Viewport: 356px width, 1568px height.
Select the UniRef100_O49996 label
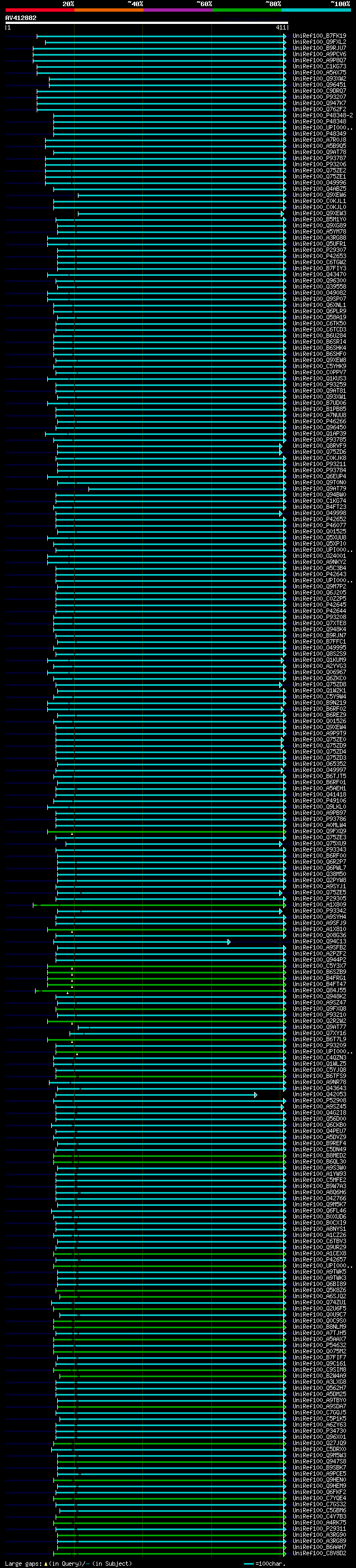pyautogui.click(x=319, y=182)
